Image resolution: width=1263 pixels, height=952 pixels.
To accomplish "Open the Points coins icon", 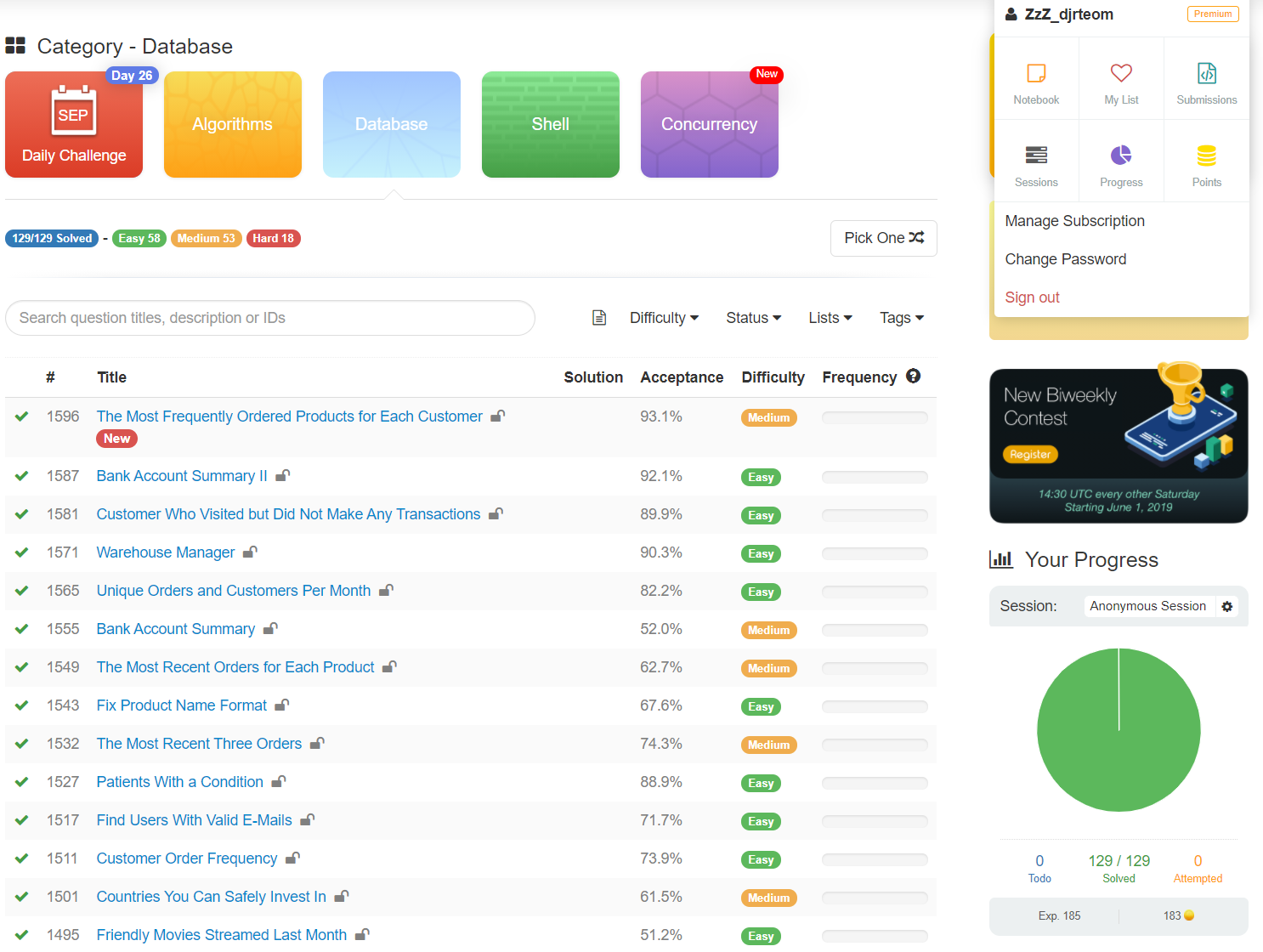I will [x=1207, y=156].
